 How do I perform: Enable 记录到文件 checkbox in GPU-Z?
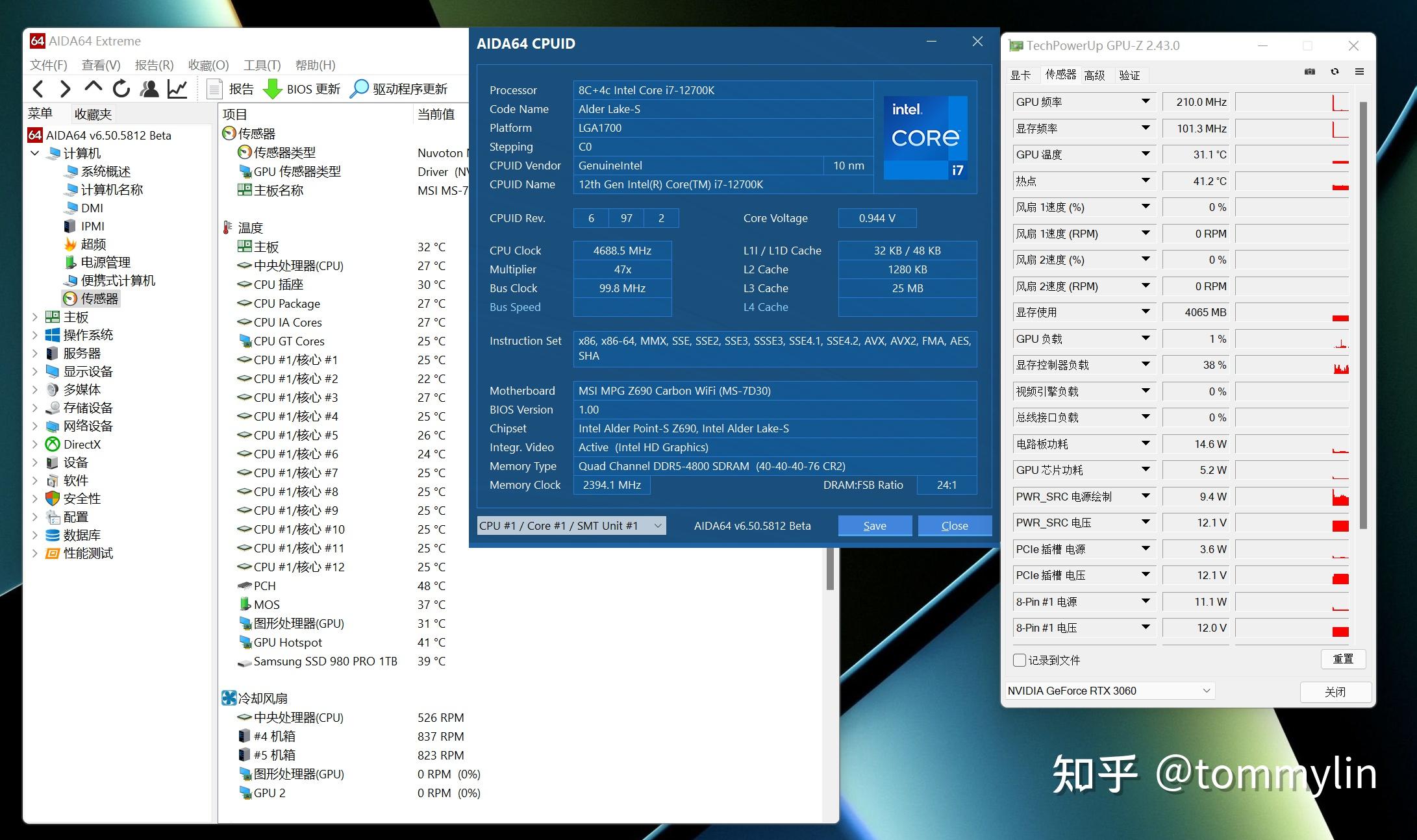(1020, 660)
